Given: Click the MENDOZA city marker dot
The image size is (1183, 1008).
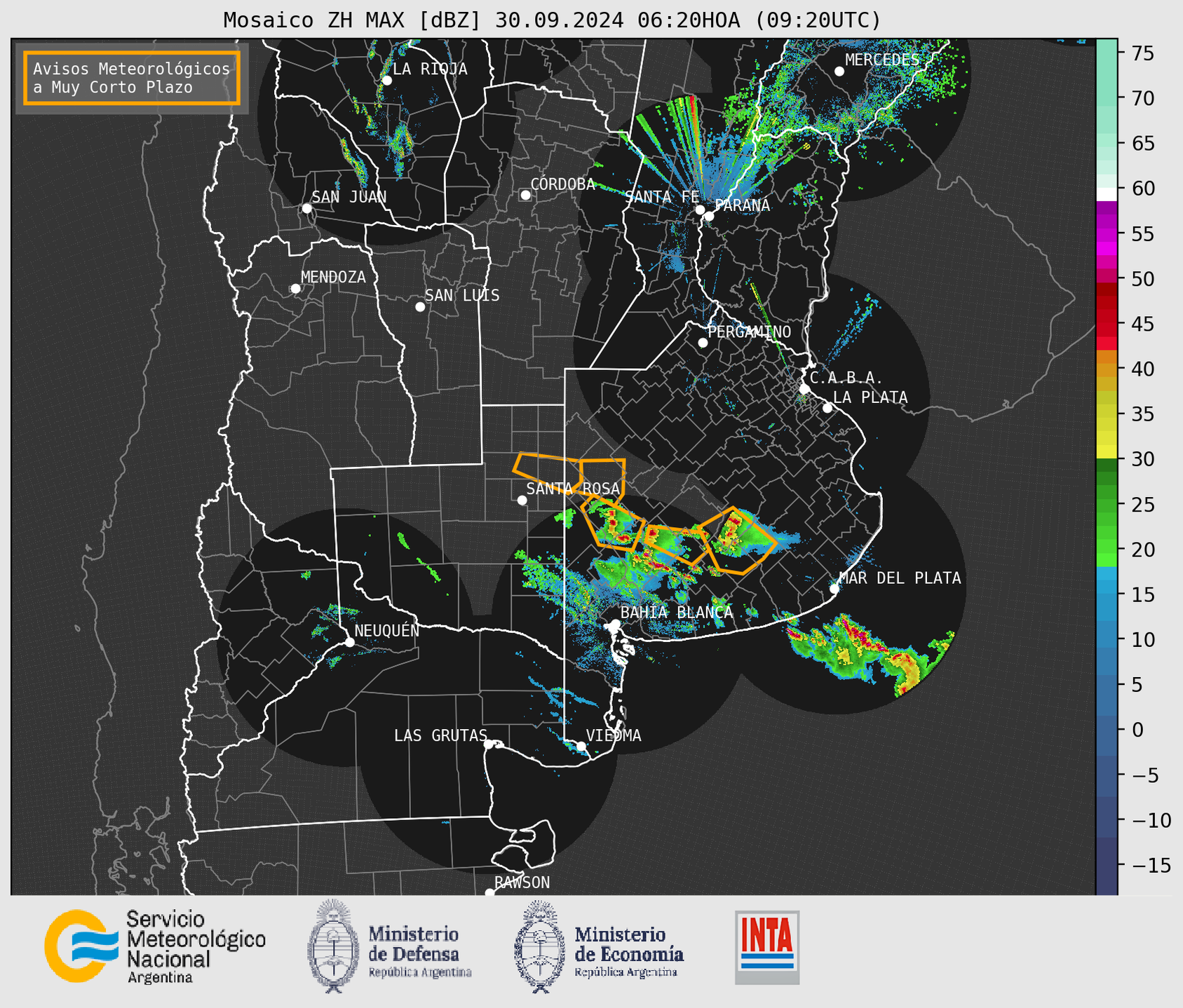Looking at the screenshot, I should coord(295,289).
